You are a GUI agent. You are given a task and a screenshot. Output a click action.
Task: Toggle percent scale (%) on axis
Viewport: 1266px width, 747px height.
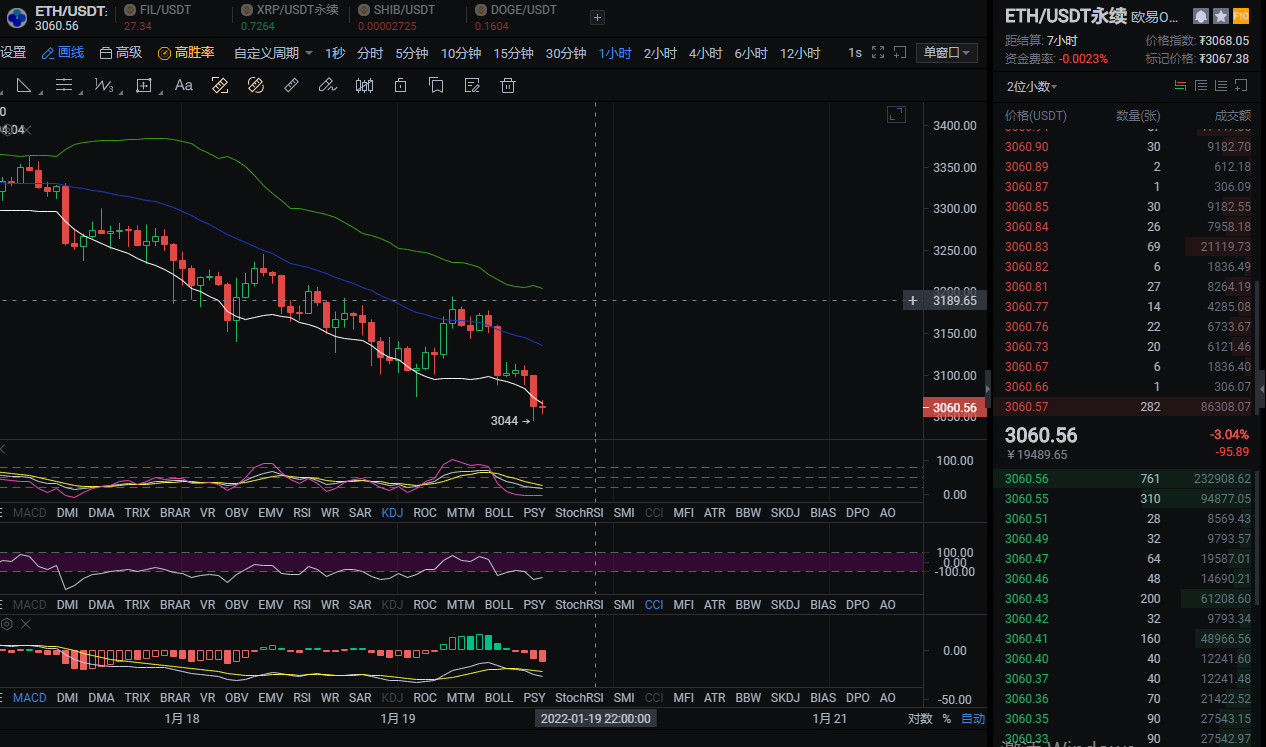pos(946,719)
